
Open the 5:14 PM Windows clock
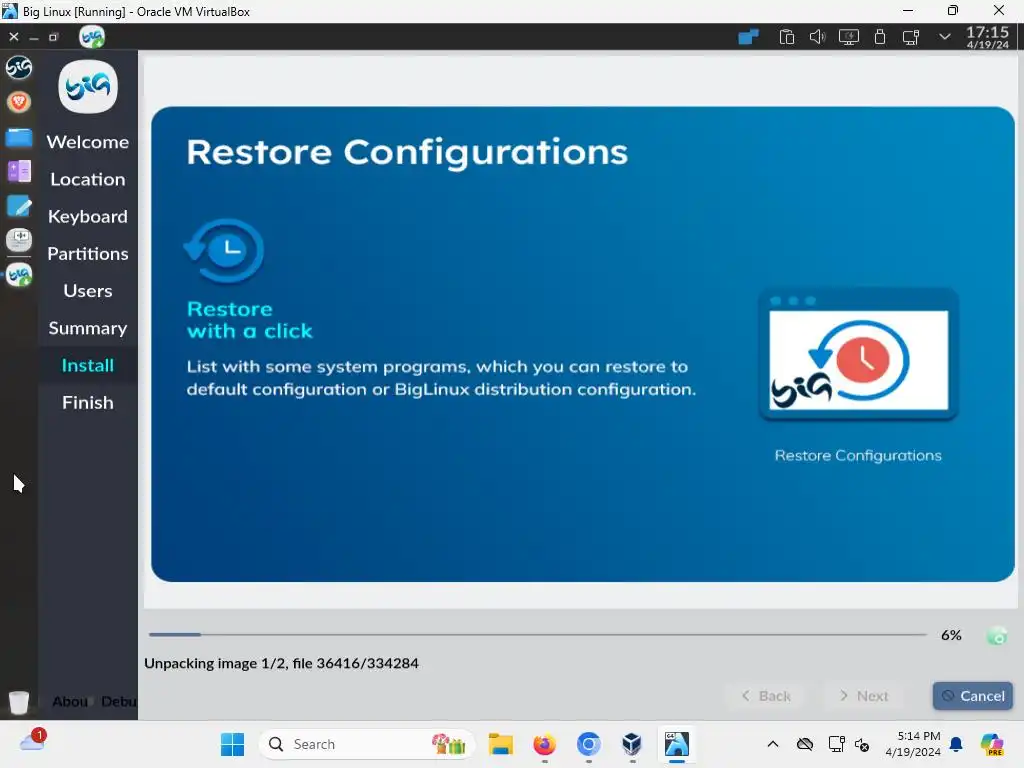tap(914, 744)
